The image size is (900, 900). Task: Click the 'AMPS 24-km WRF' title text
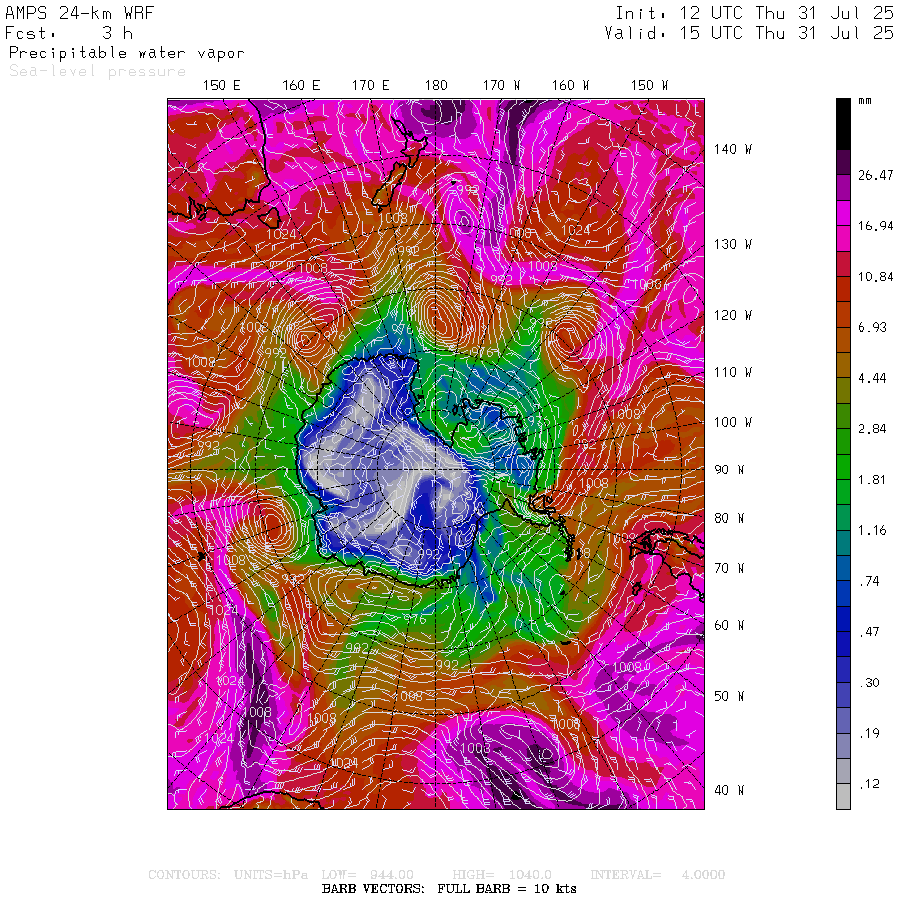pos(79,13)
